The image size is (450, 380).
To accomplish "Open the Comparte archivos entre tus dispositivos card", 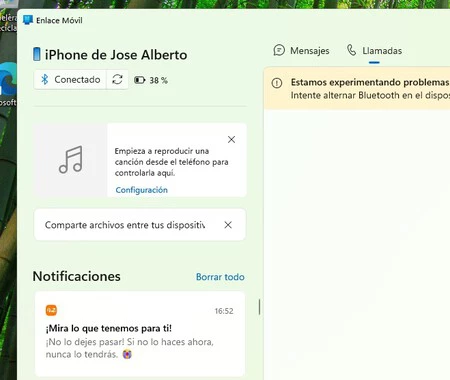I will click(140, 225).
